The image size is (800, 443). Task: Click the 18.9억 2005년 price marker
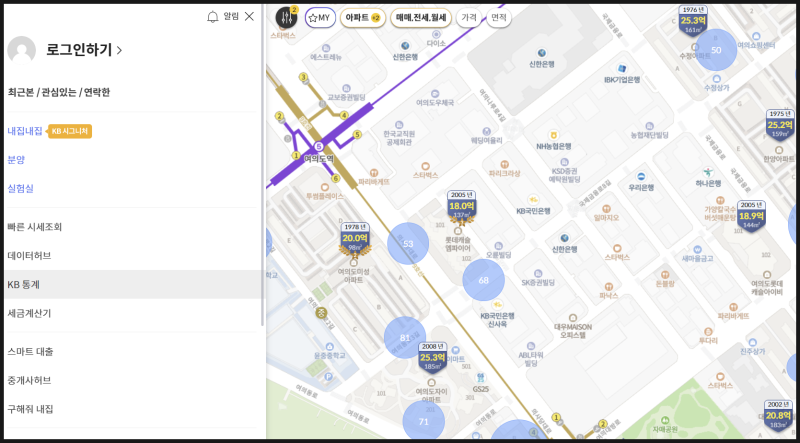[752, 216]
